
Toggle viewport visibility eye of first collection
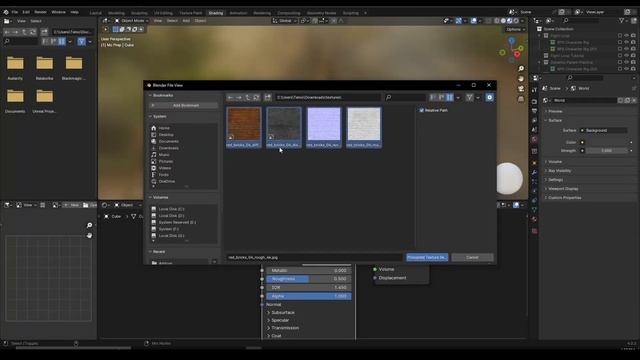(627, 36)
